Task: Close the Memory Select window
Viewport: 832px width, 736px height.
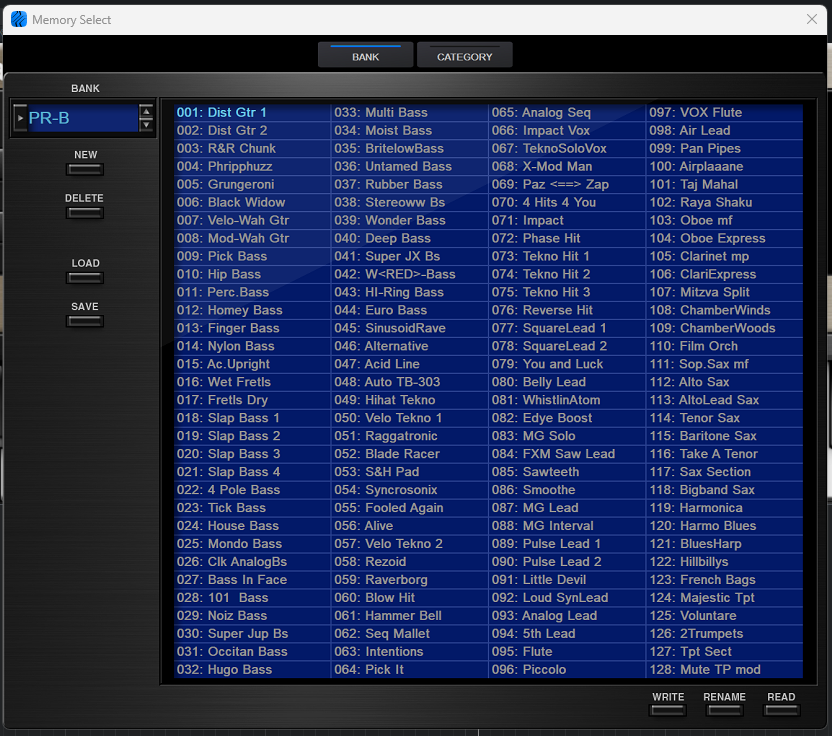Action: tap(812, 19)
